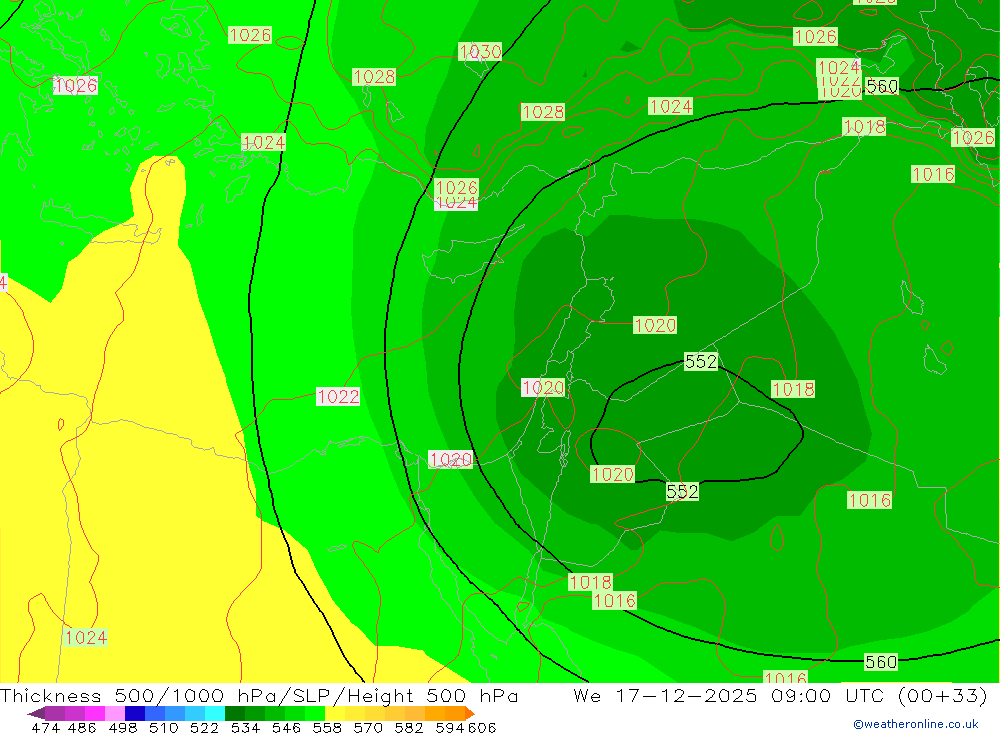The width and height of the screenshot is (1000, 733).
Task: Pick the magenta legend swatch
Action: click(x=95, y=713)
